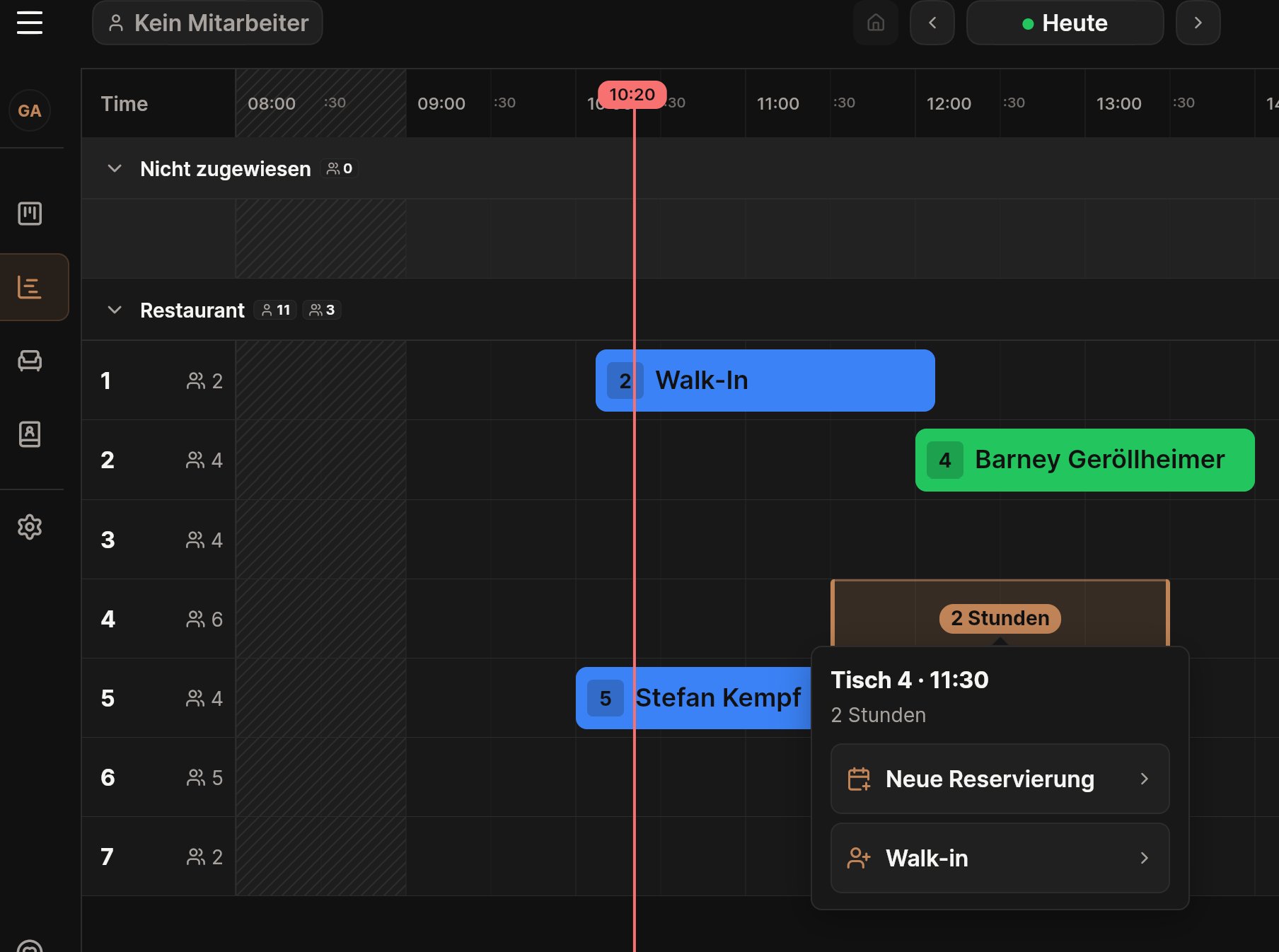The image size is (1279, 952).
Task: Choose Walk-in option in popup
Action: click(x=1000, y=858)
